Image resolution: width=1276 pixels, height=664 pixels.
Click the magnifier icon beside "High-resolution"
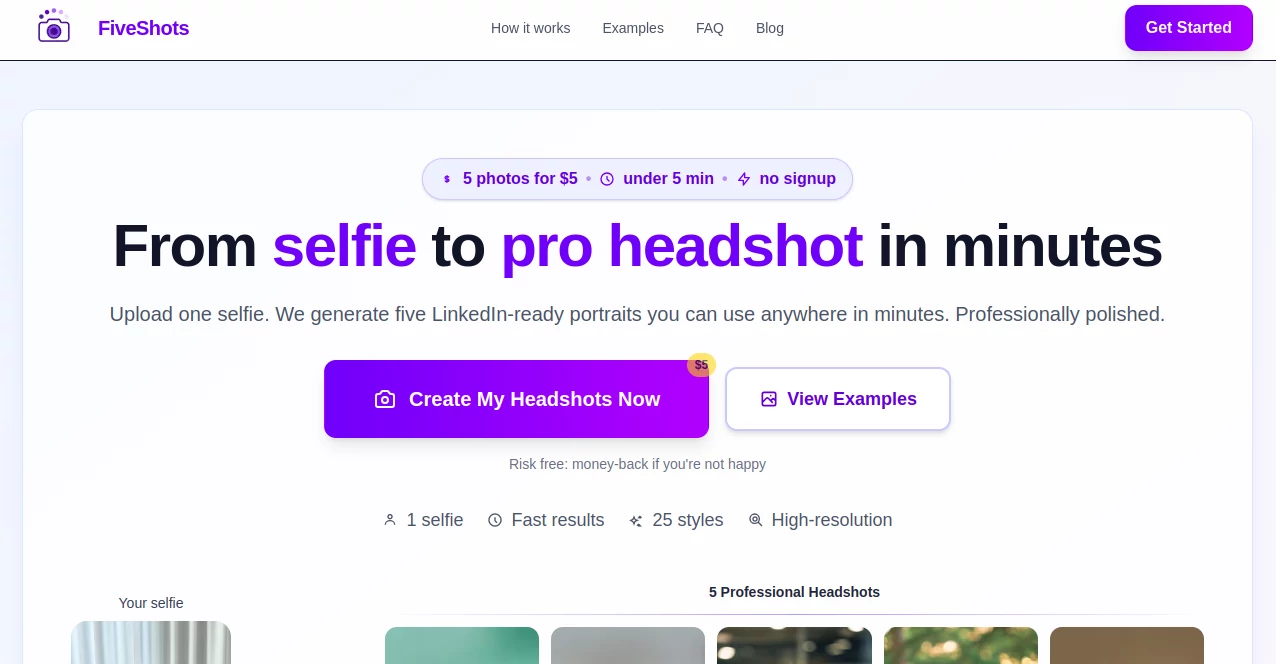pos(755,520)
